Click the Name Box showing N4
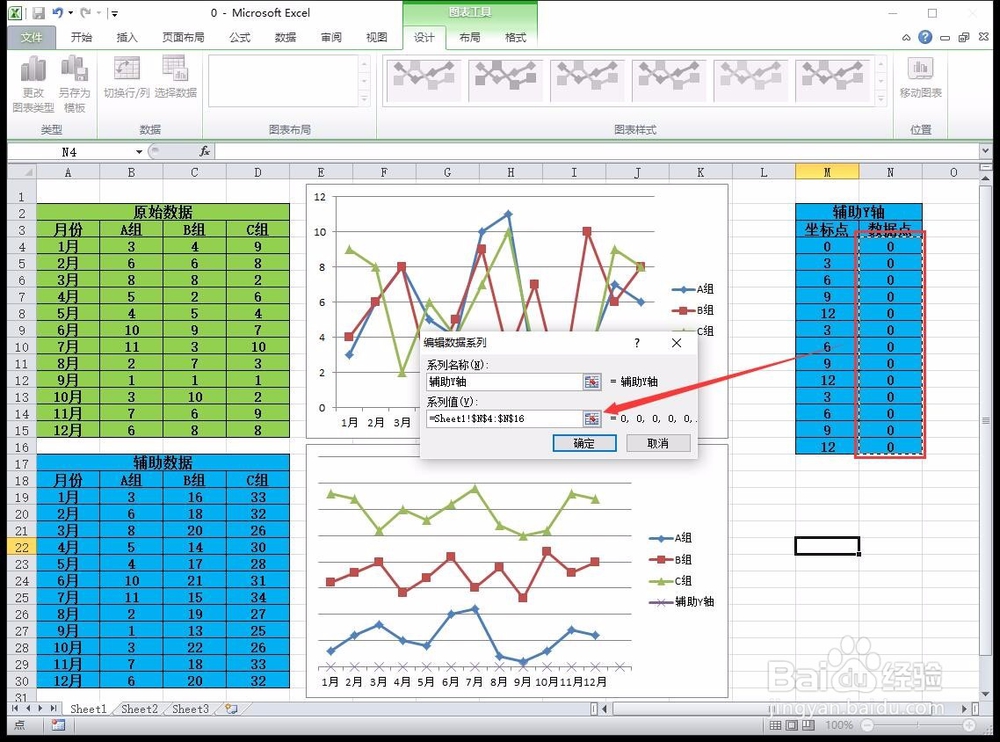Image resolution: width=1000 pixels, height=742 pixels. tap(69, 152)
